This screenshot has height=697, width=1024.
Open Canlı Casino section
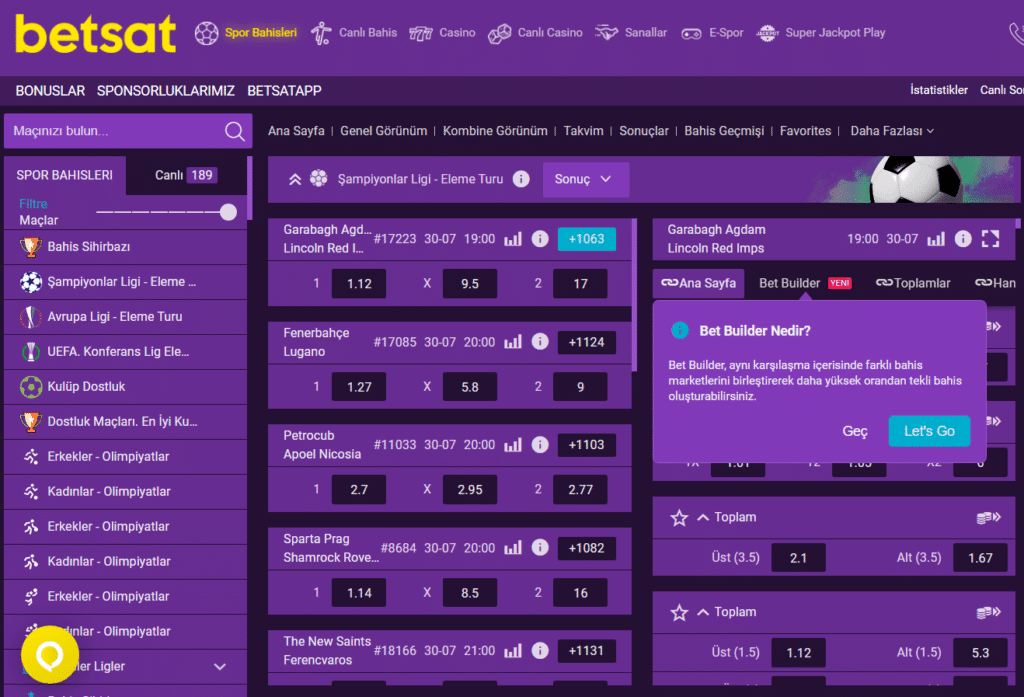tap(536, 33)
